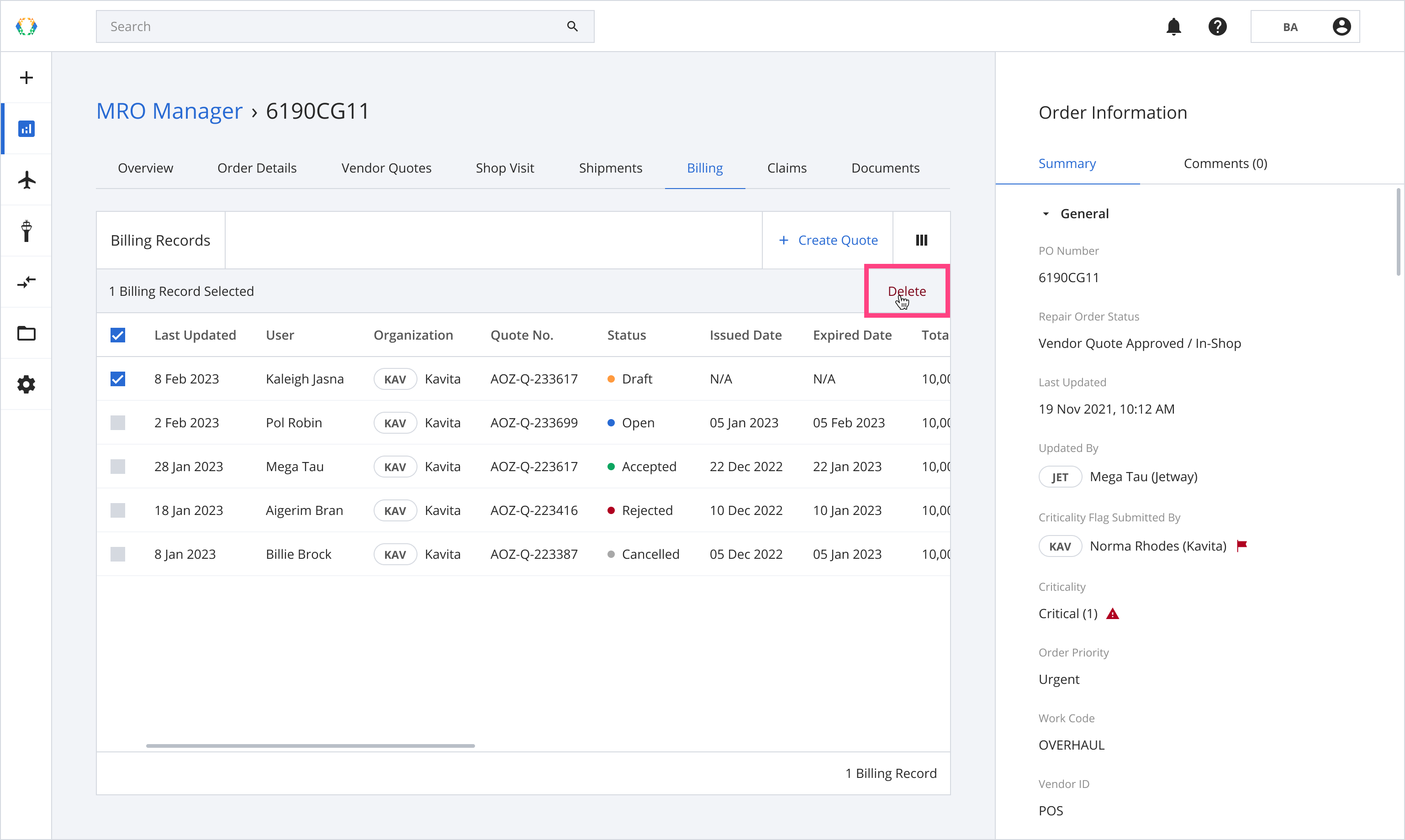Click quote AOZ-Q-233699

(x=534, y=423)
